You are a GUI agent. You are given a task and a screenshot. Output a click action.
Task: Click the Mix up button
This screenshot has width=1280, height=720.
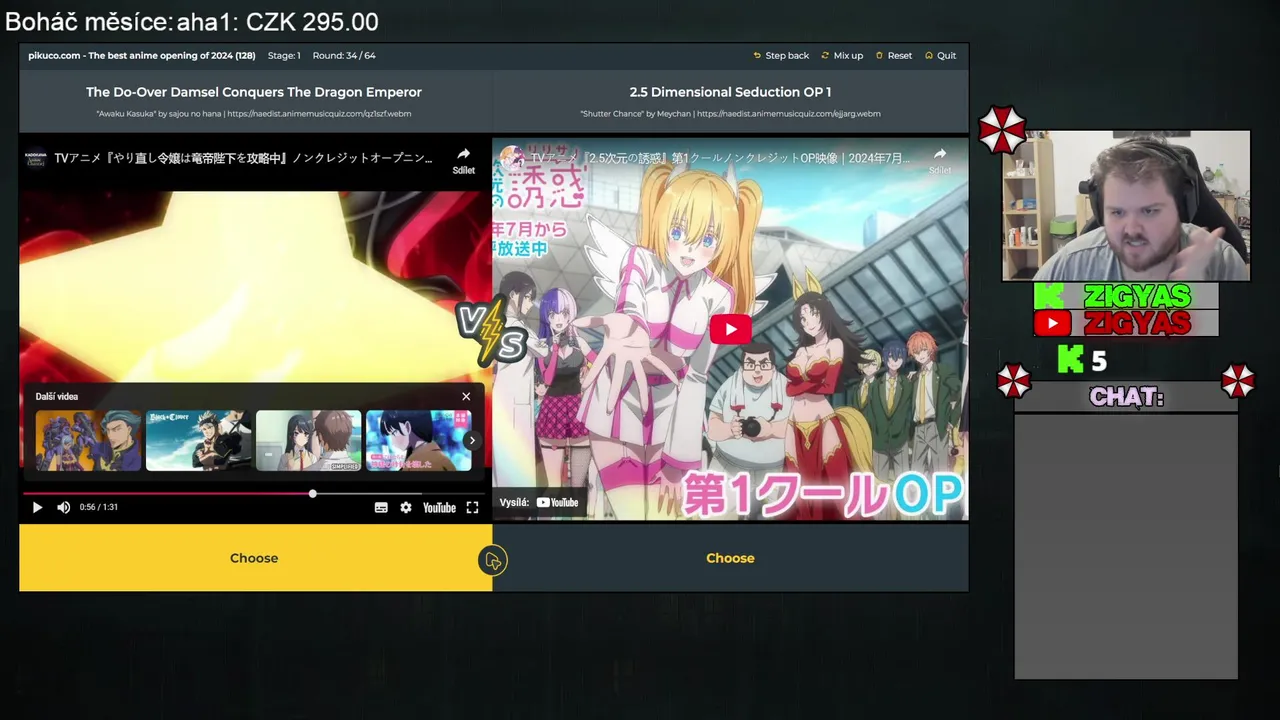tap(842, 56)
